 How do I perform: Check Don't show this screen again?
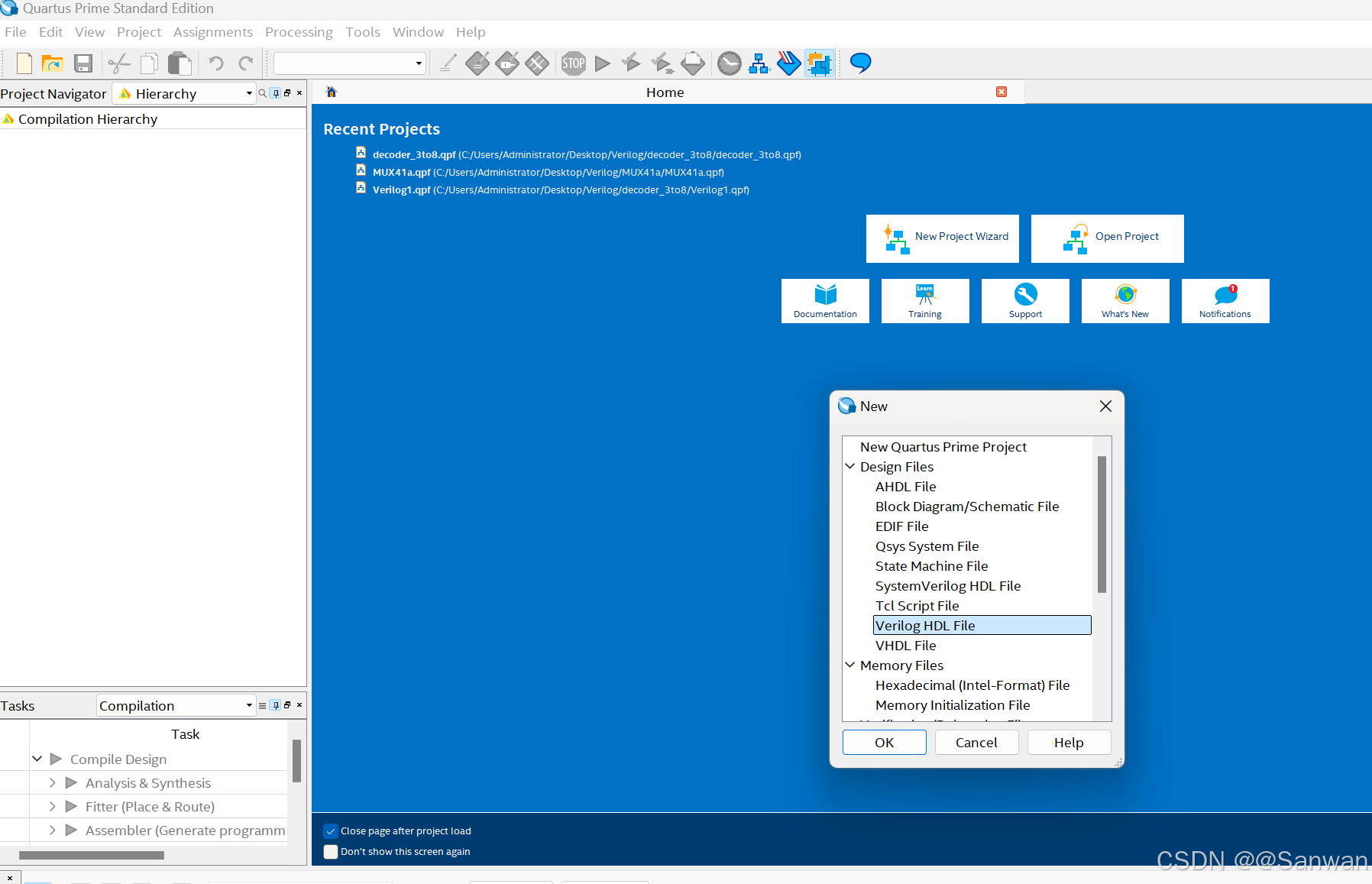[331, 852]
